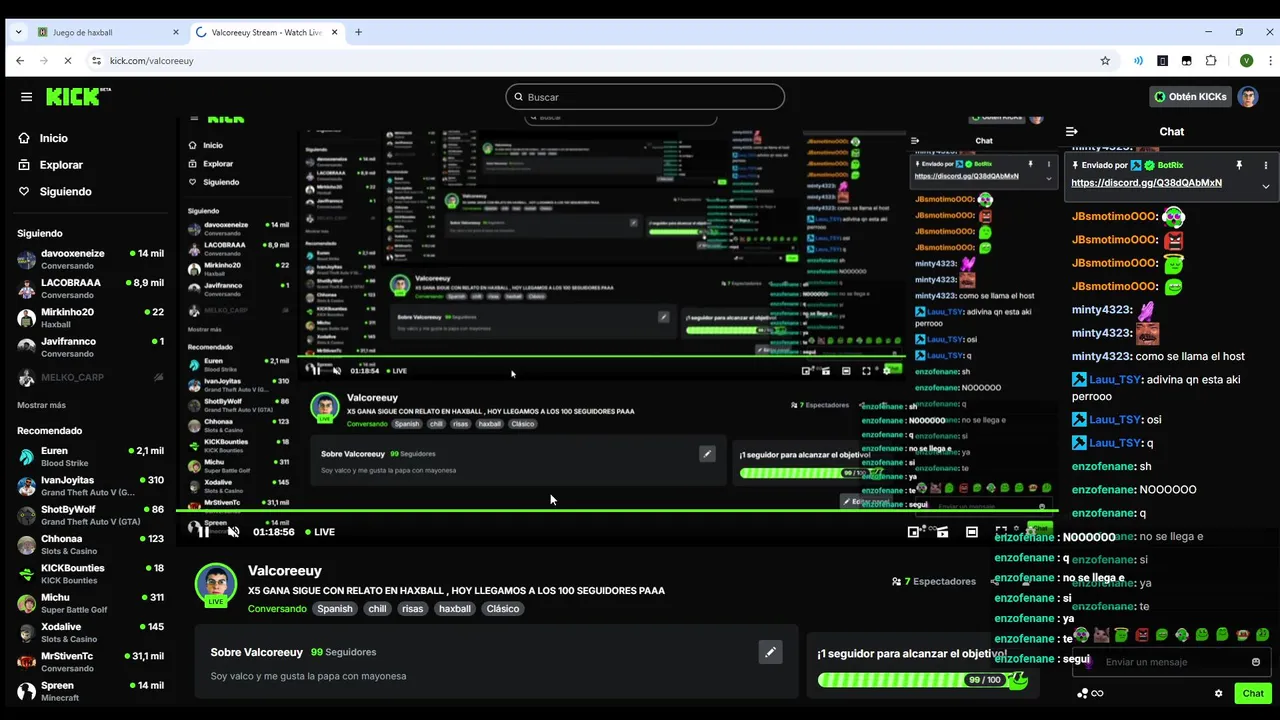This screenshot has height=720, width=1280.
Task: Open Chrome extensions puzzle icon
Action: (1211, 61)
